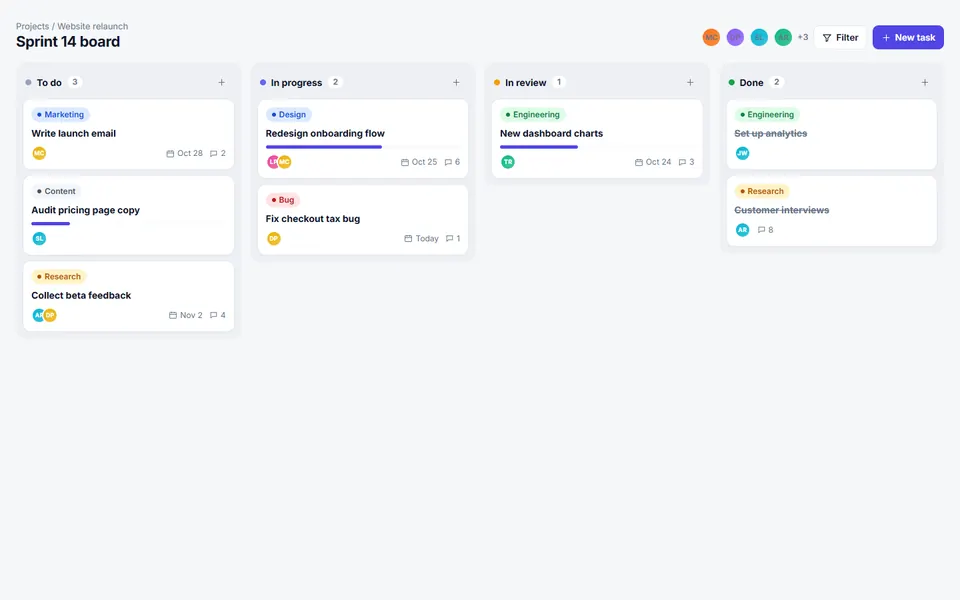960x600 pixels.
Task: Add a card to the In review column
Action: [690, 82]
